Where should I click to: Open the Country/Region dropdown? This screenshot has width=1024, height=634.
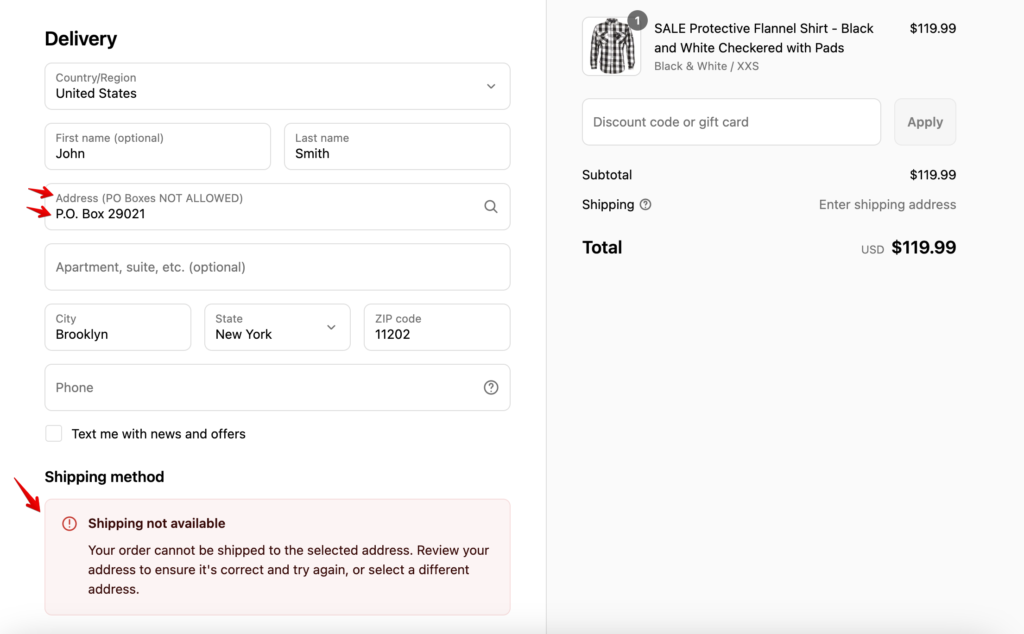(277, 87)
